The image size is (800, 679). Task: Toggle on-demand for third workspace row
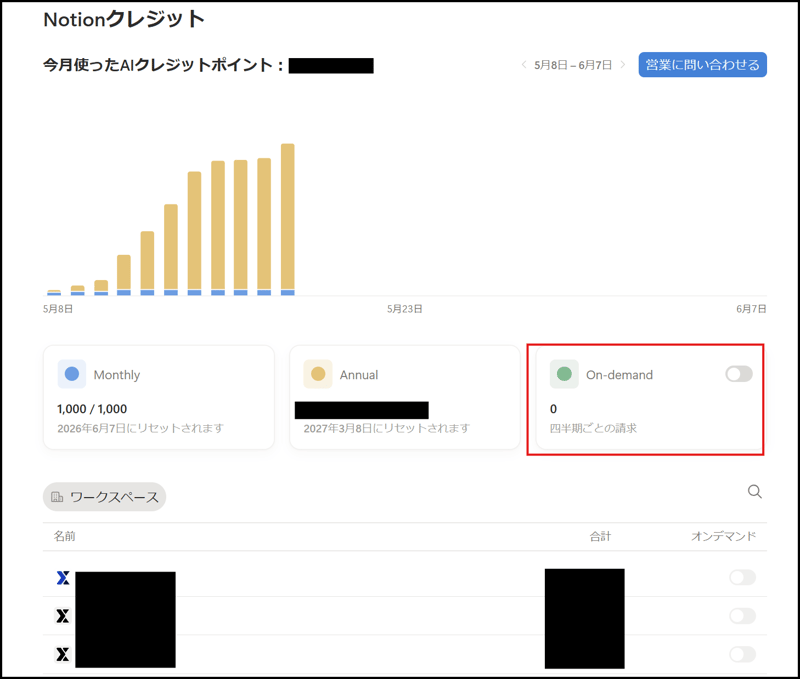[x=742, y=654]
